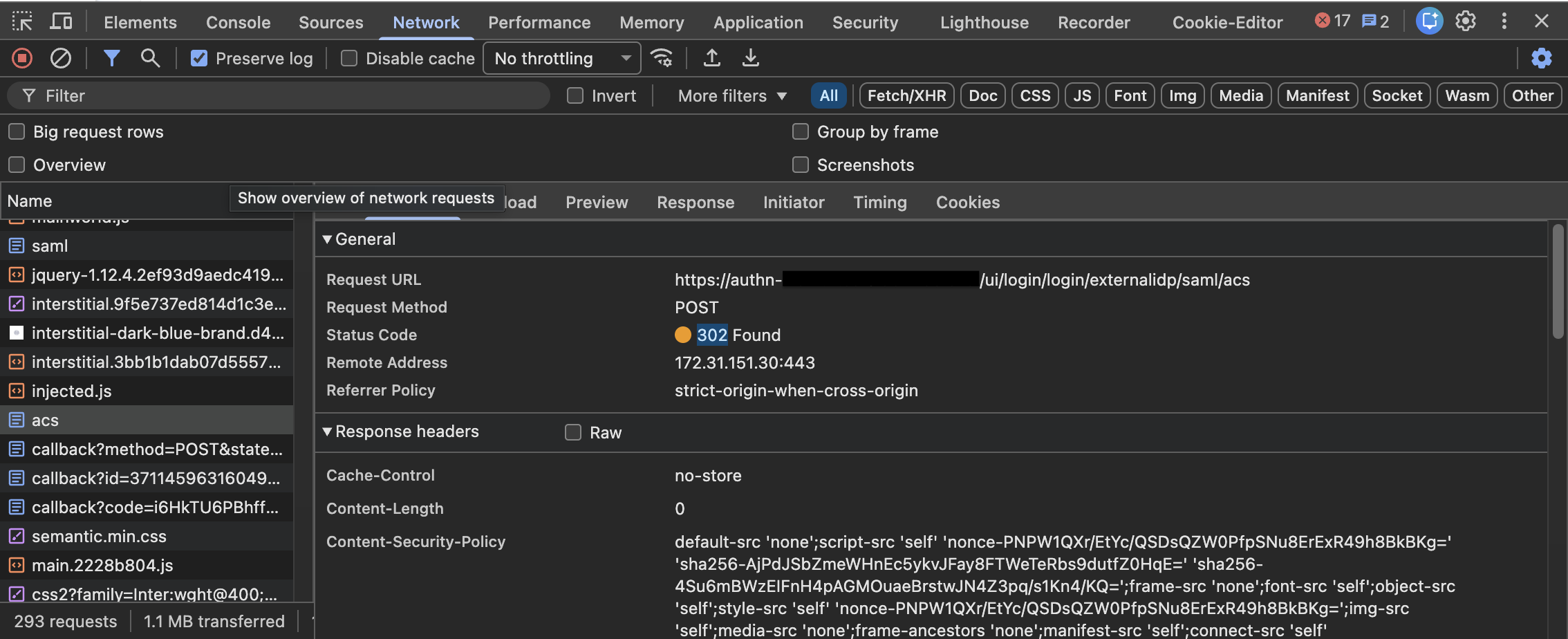
Task: Open network conditions wifi icon
Action: pyautogui.click(x=662, y=59)
